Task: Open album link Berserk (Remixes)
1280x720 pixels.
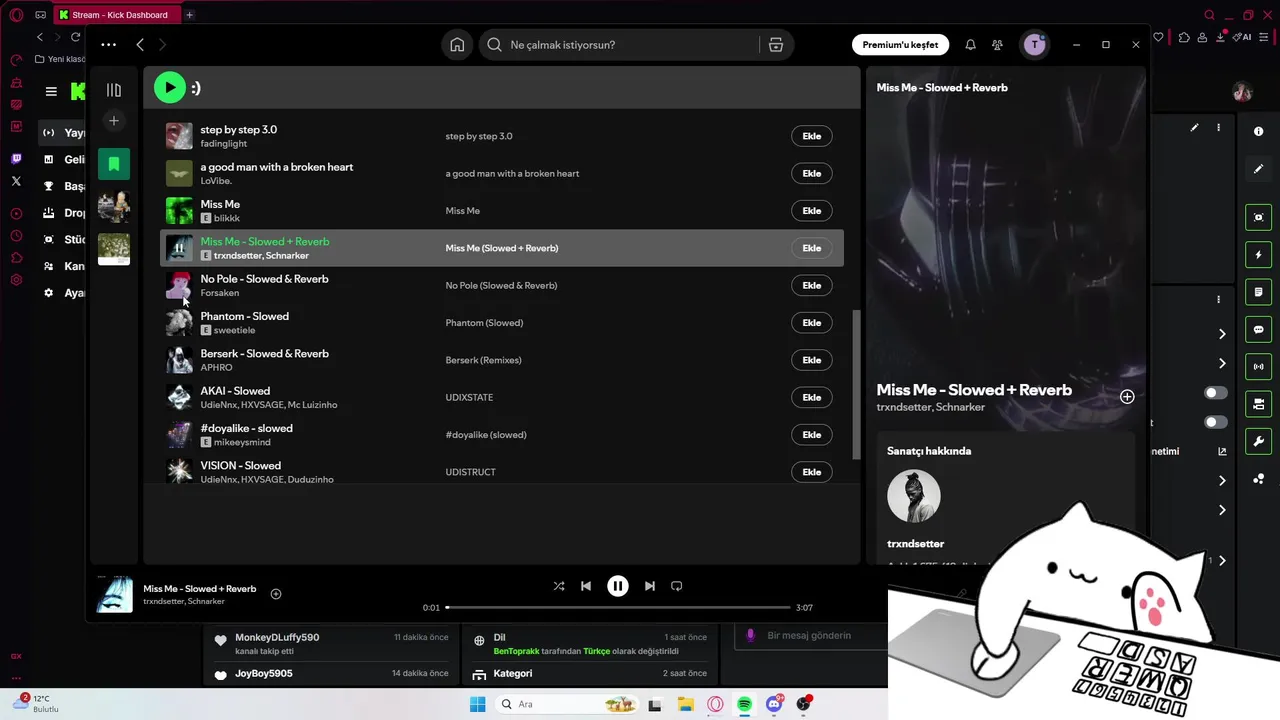Action: 484,360
